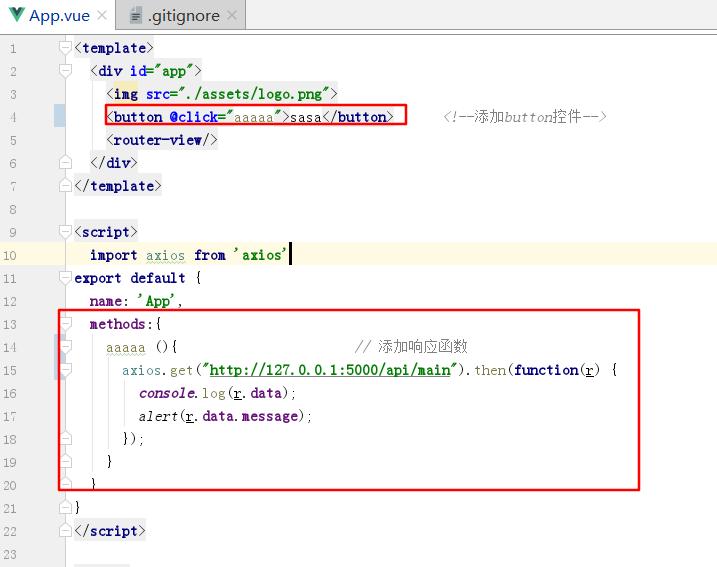717x567 pixels.
Task: Collapse the methods block at line 13
Action: pyautogui.click(x=66, y=324)
